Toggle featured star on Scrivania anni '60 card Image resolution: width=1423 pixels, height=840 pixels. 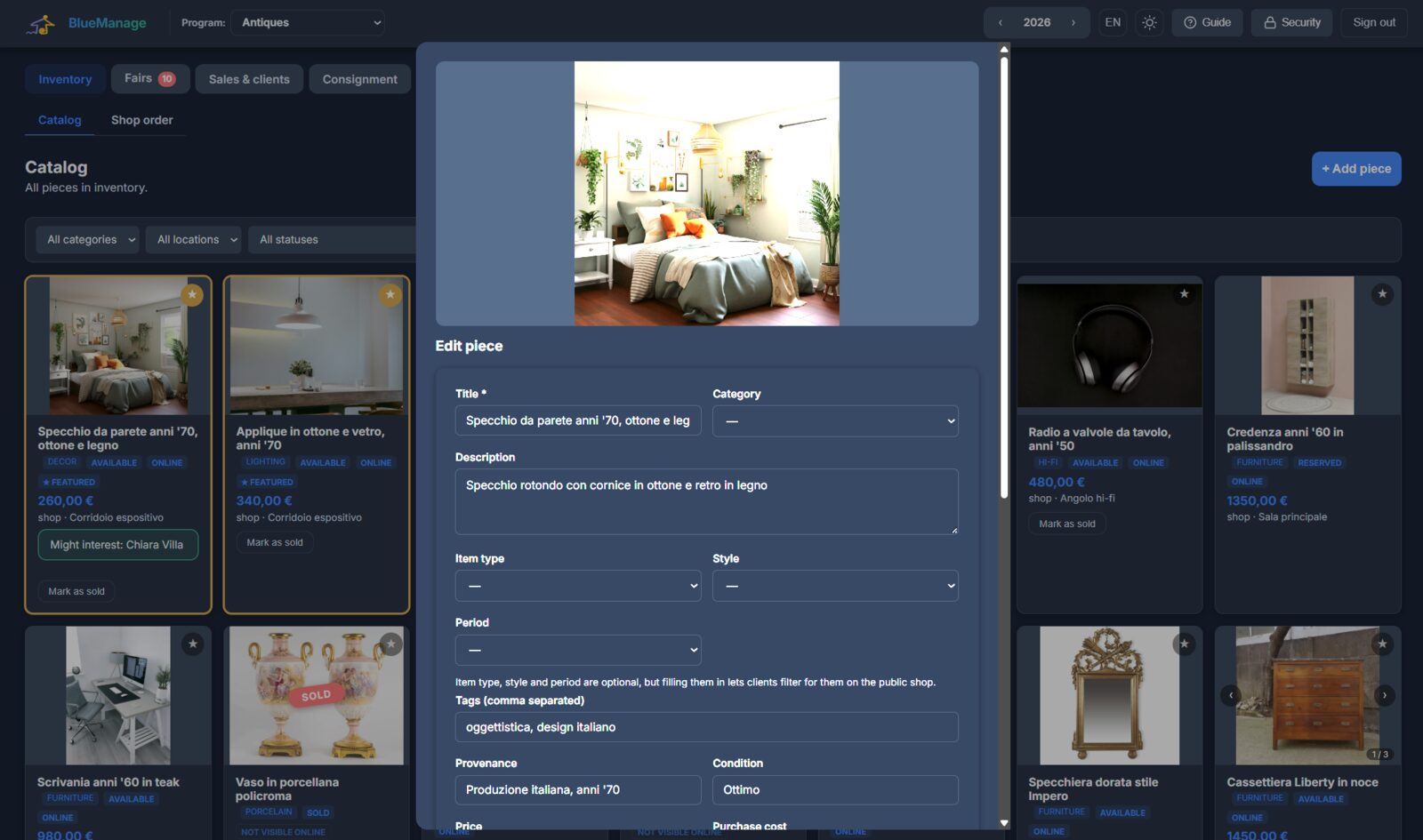point(192,644)
